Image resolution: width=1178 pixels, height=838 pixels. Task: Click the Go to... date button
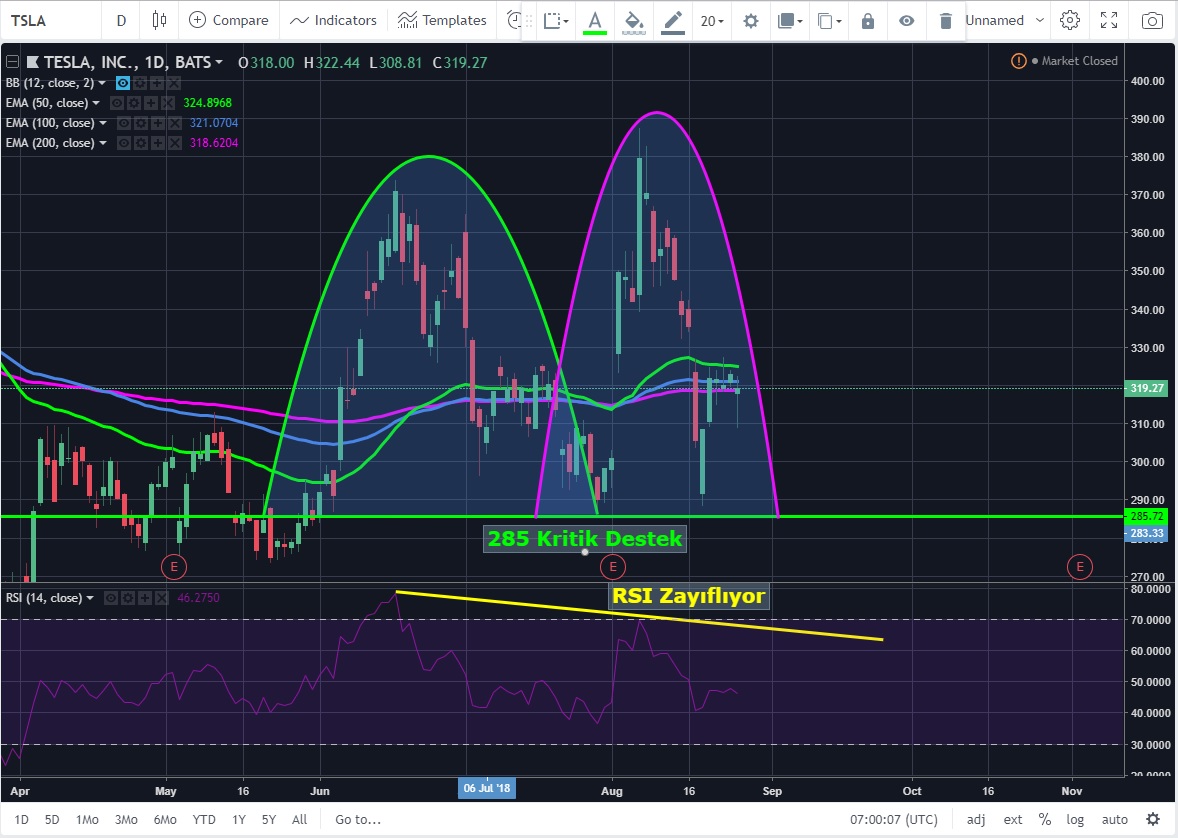coord(358,819)
